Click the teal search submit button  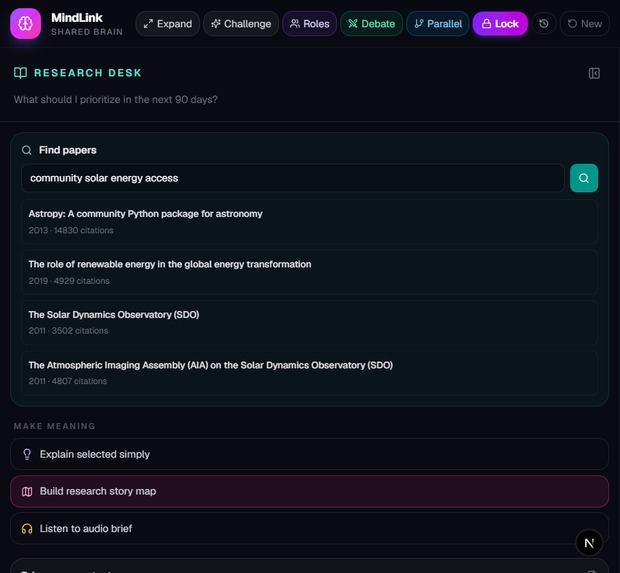584,178
